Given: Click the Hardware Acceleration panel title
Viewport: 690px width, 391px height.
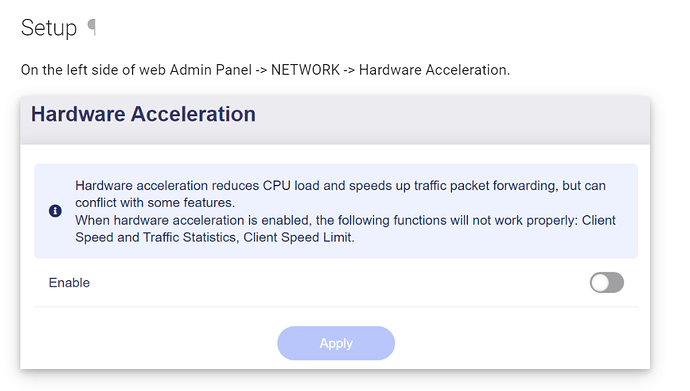Looking at the screenshot, I should coord(143,114).
